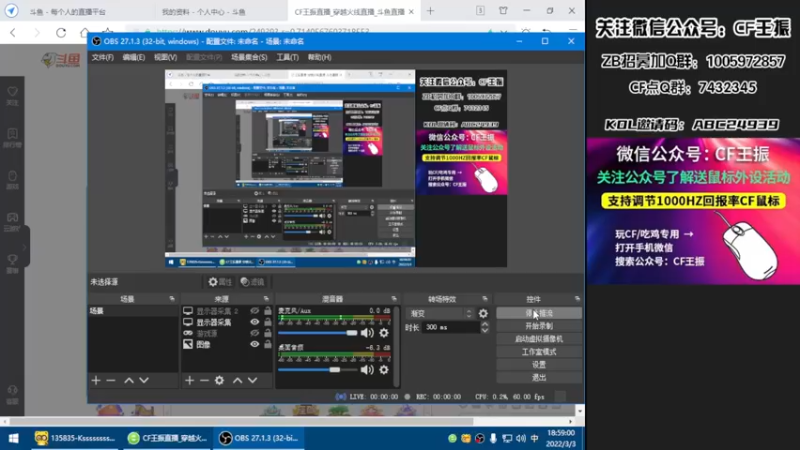
Task: Click 启动虚拟摄像机 button
Action: pyautogui.click(x=539, y=339)
